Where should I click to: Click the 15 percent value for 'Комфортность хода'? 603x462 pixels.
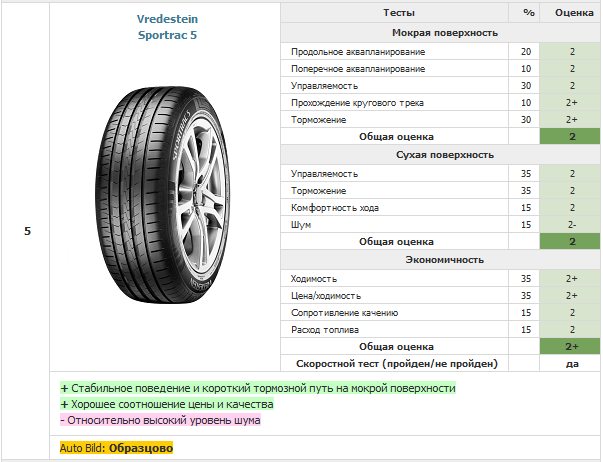click(526, 208)
